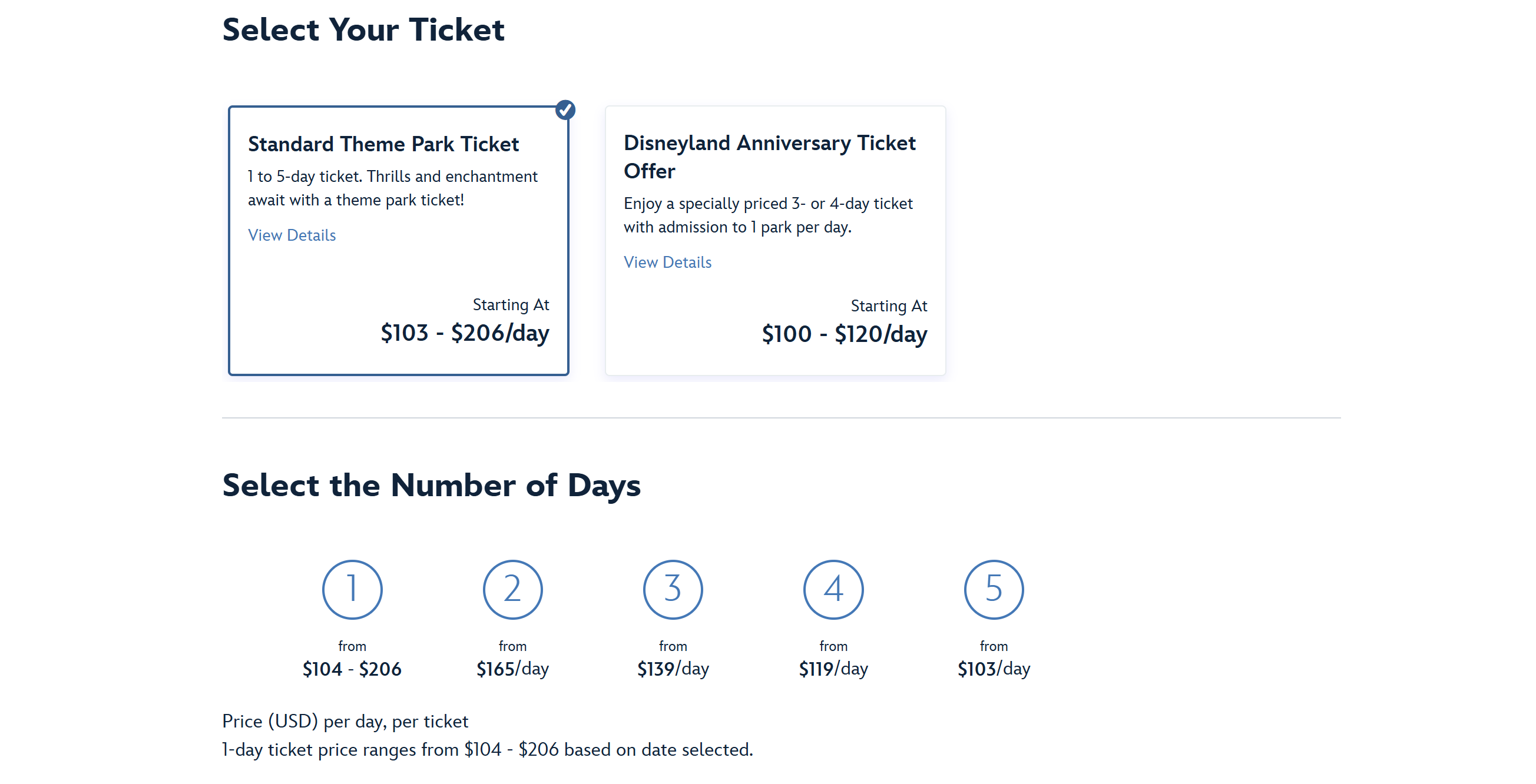Click the $165/day price label
This screenshot has width=1536, height=784.
click(x=512, y=669)
